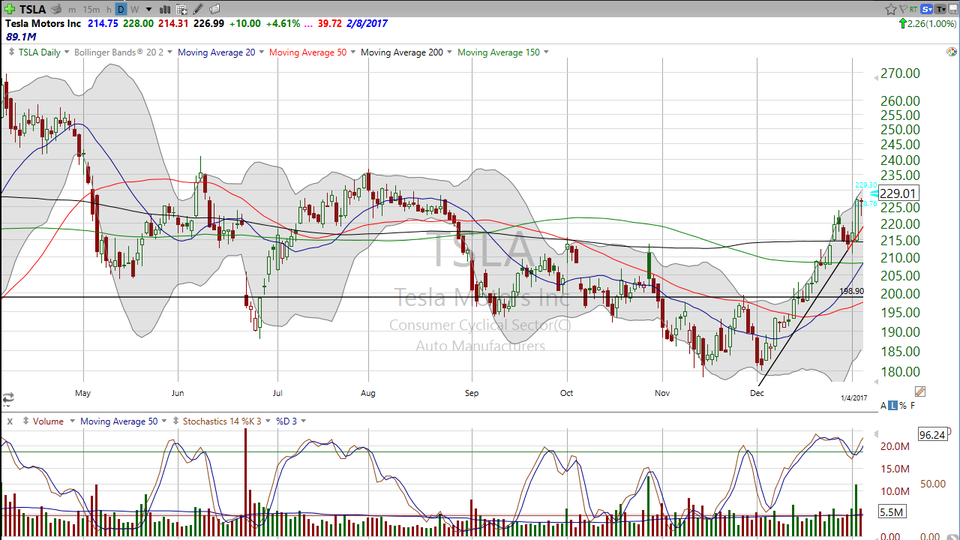The width and height of the screenshot is (960, 540).
Task: Click the RT real-time indicator
Action: pos(913,9)
